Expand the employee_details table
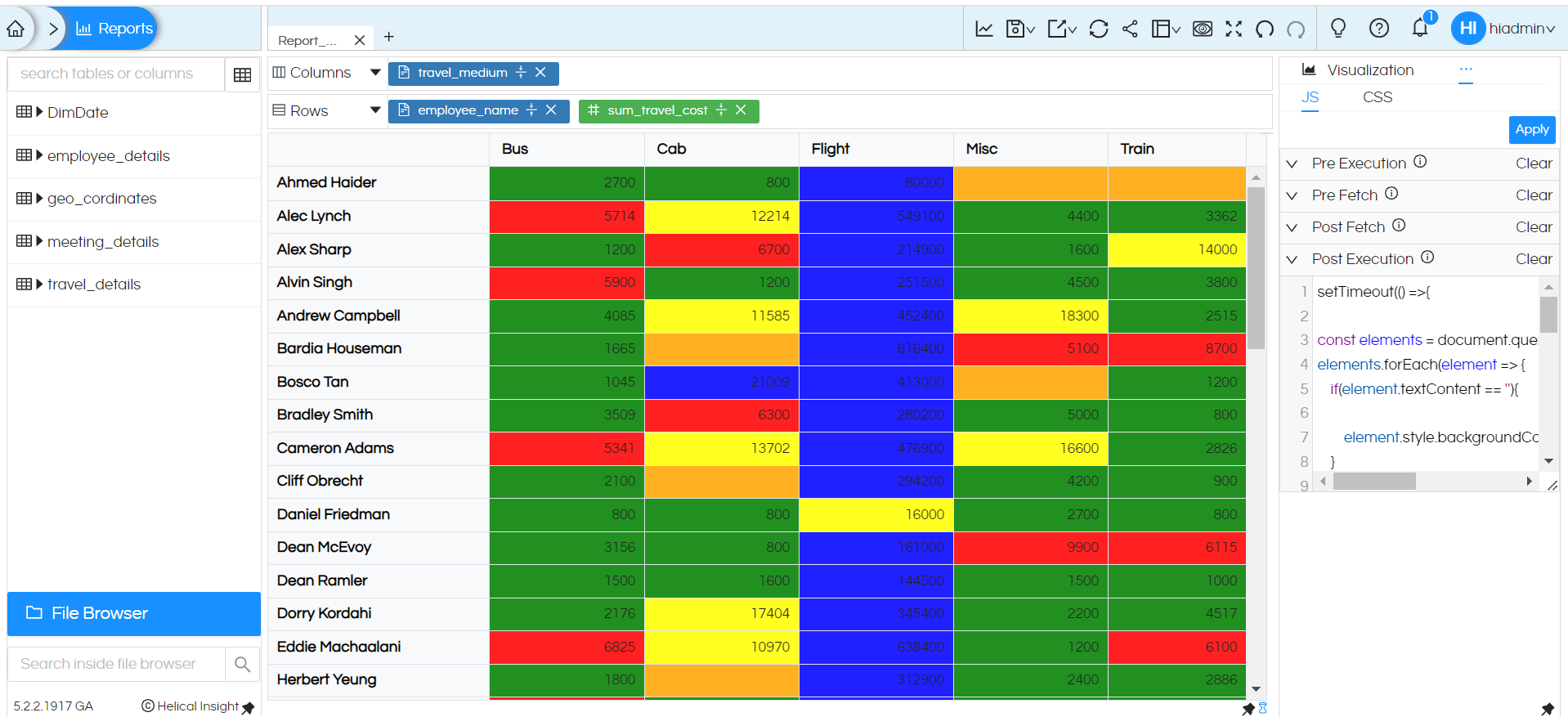 [x=39, y=155]
